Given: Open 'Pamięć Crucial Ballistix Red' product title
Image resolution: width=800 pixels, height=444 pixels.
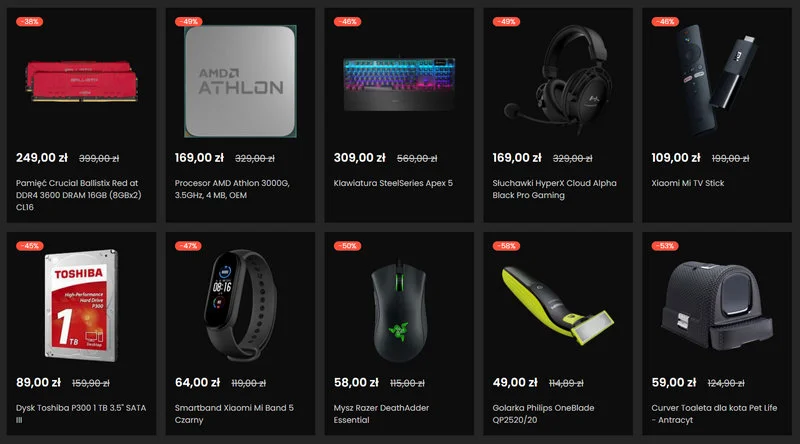Looking at the screenshot, I should 79,195.
